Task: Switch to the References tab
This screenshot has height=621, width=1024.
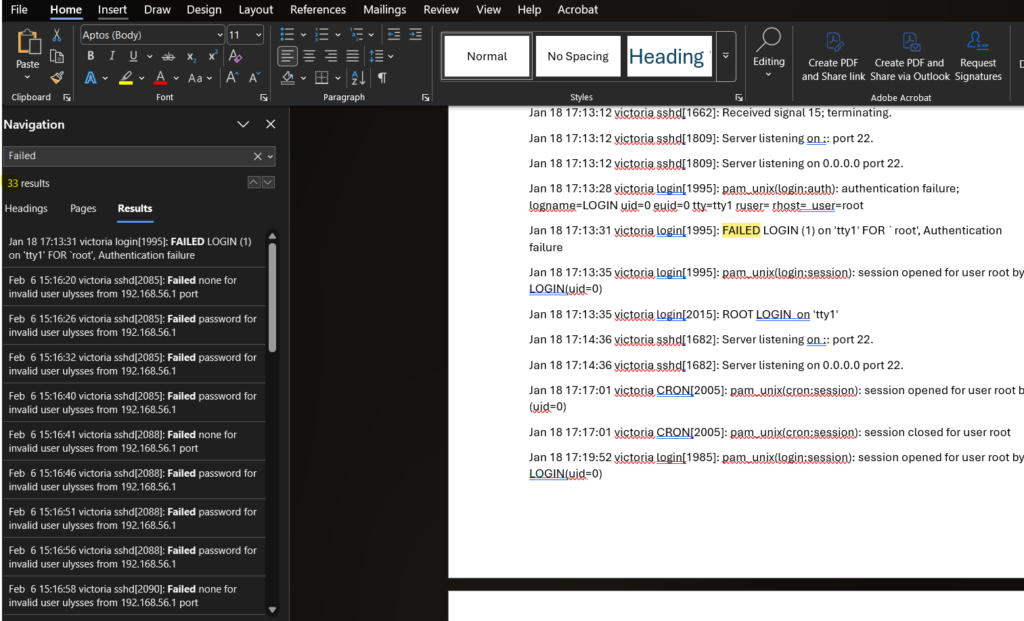Action: pyautogui.click(x=318, y=10)
